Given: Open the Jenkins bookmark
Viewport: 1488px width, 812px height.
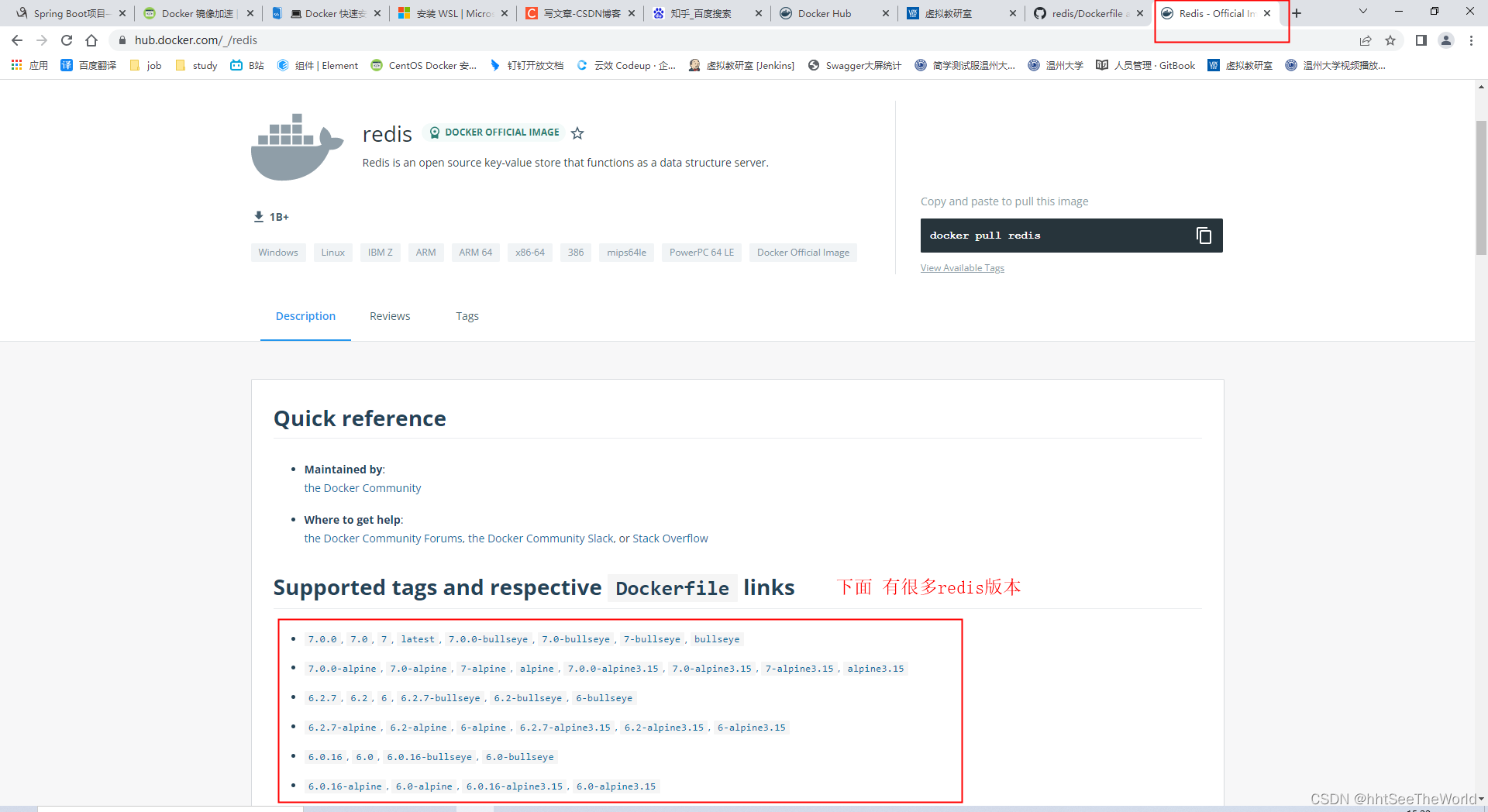Looking at the screenshot, I should tap(742, 66).
